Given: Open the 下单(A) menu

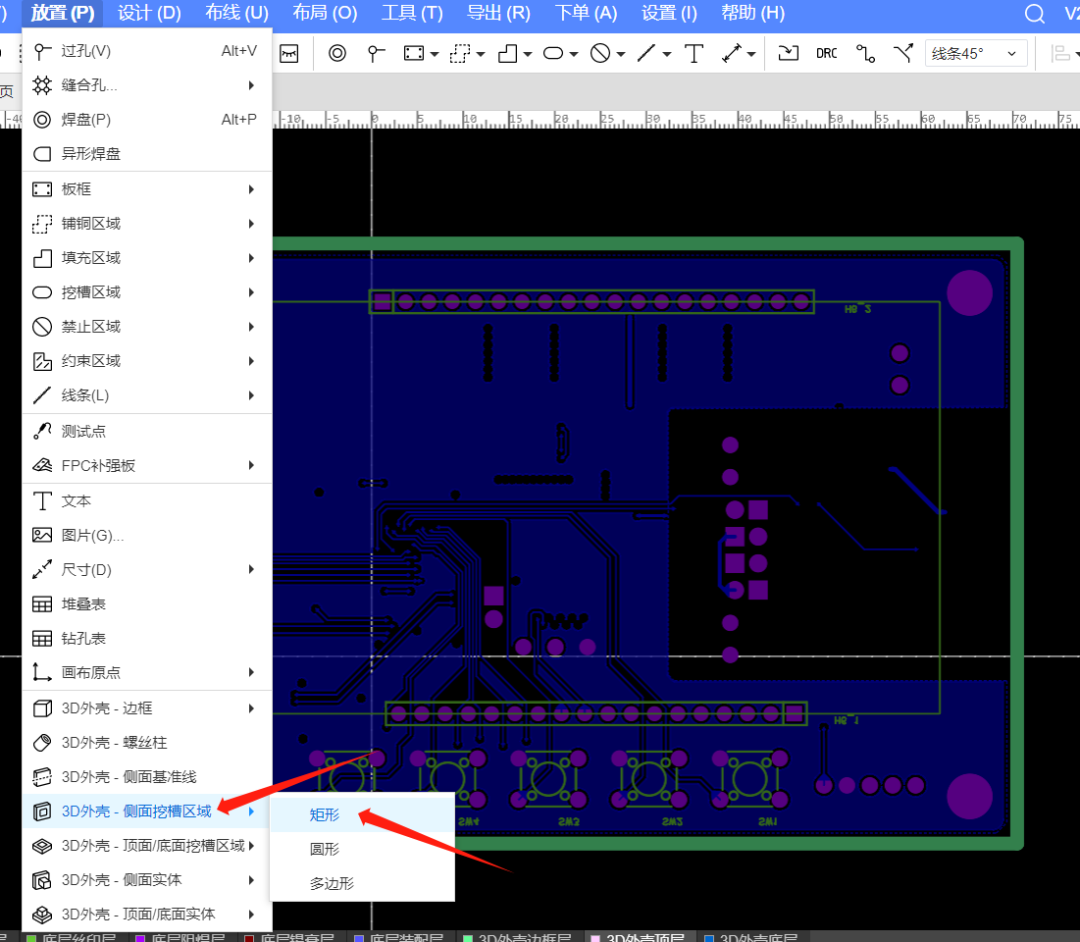Looking at the screenshot, I should (x=586, y=13).
